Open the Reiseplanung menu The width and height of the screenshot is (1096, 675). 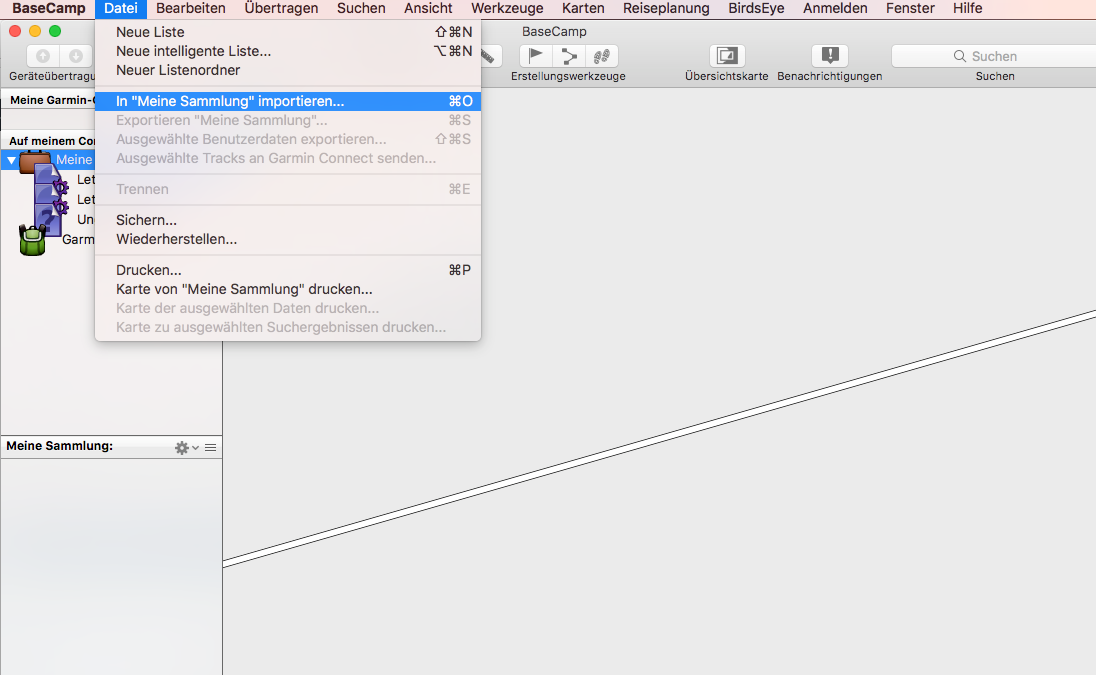pyautogui.click(x=665, y=8)
